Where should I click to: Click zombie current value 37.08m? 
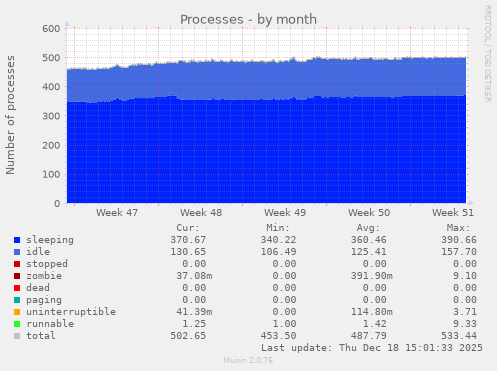coord(194,276)
